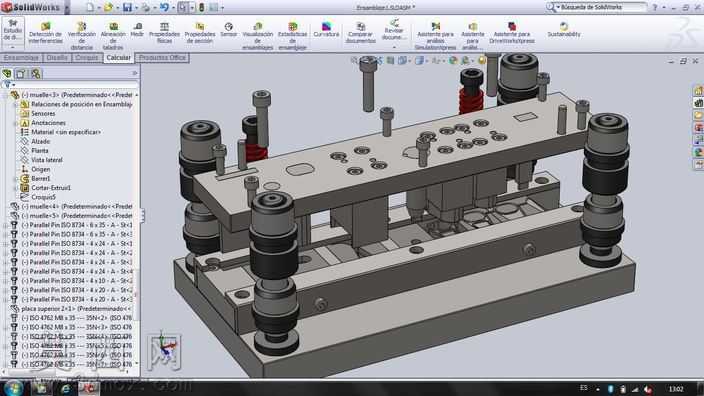Image resolution: width=704 pixels, height=396 pixels.
Task: Open the Productos Office tab
Action: [162, 57]
